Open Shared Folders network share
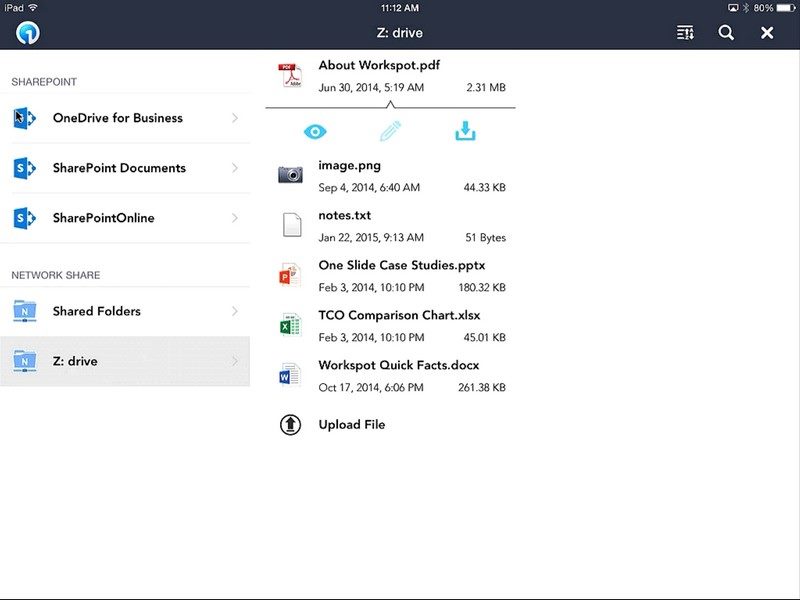Viewport: 800px width, 600px height. (x=125, y=311)
